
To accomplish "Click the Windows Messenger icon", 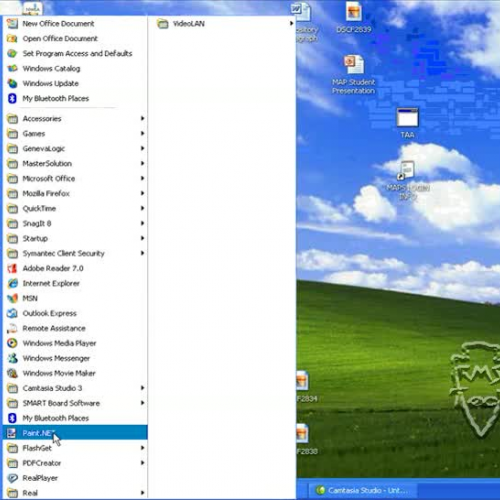I will pyautogui.click(x=12, y=358).
